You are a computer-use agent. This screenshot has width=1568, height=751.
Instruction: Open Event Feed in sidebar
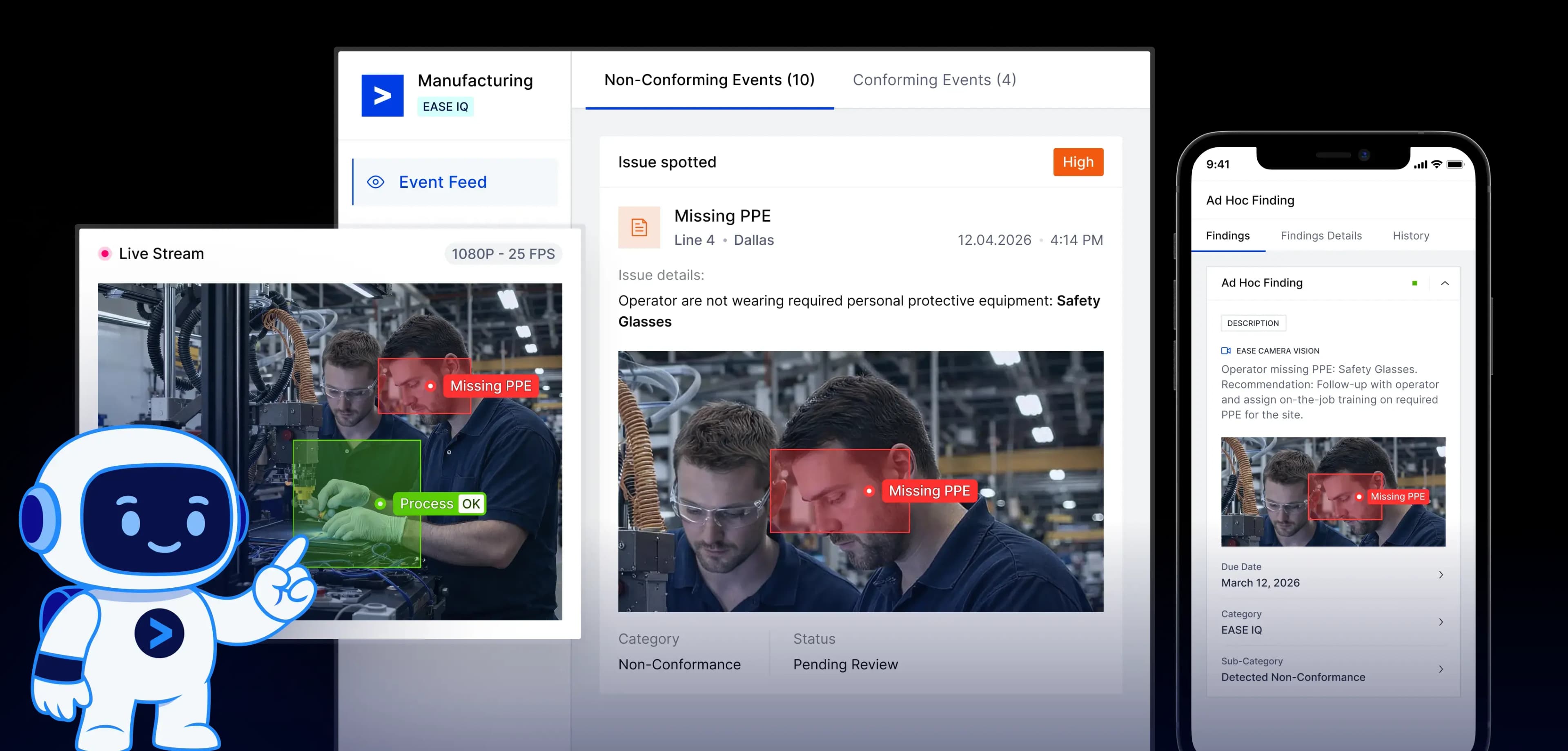[x=443, y=182]
